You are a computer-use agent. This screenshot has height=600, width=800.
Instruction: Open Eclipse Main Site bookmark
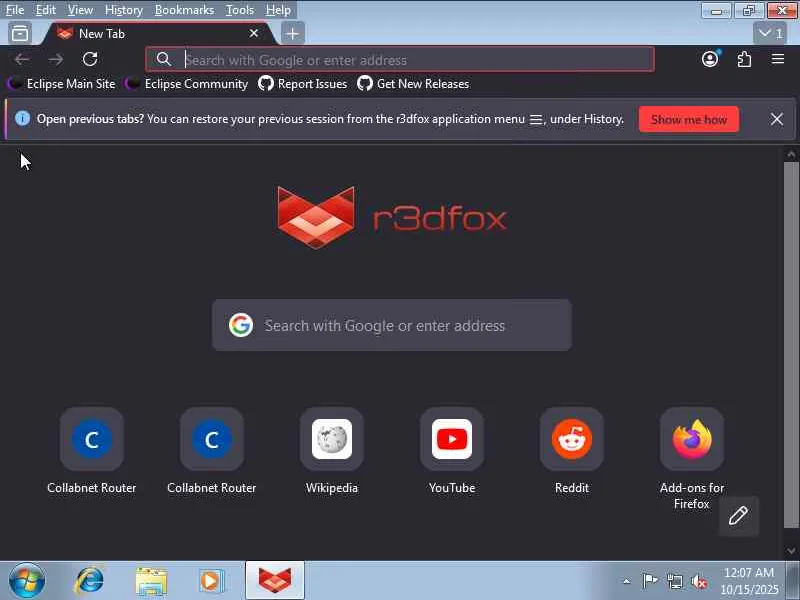pos(62,84)
